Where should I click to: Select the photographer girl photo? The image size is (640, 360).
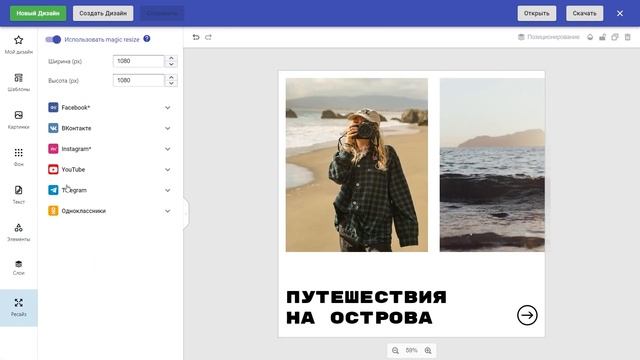click(x=357, y=165)
